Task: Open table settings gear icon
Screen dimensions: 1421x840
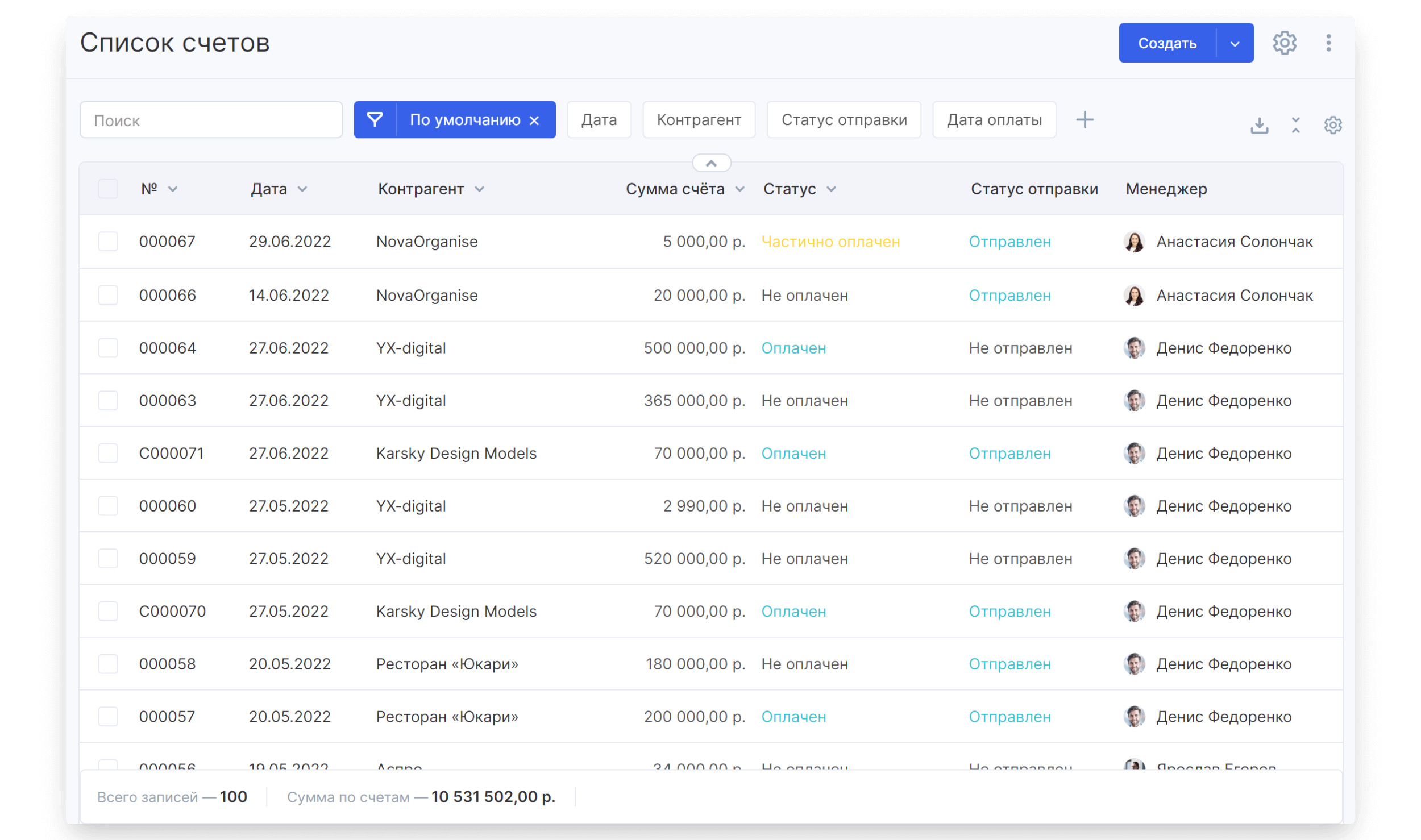Action: (1332, 125)
